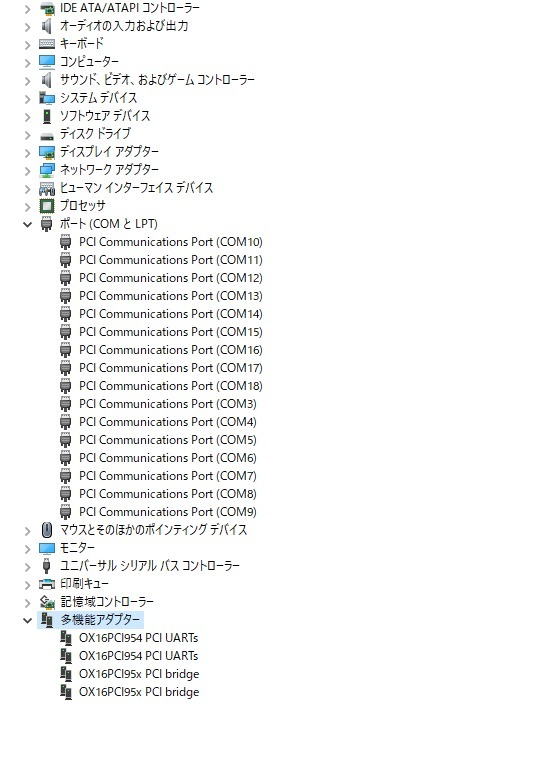Select PCI Communications Port (COM3)
The width and height of the screenshot is (555, 775).
click(x=168, y=404)
